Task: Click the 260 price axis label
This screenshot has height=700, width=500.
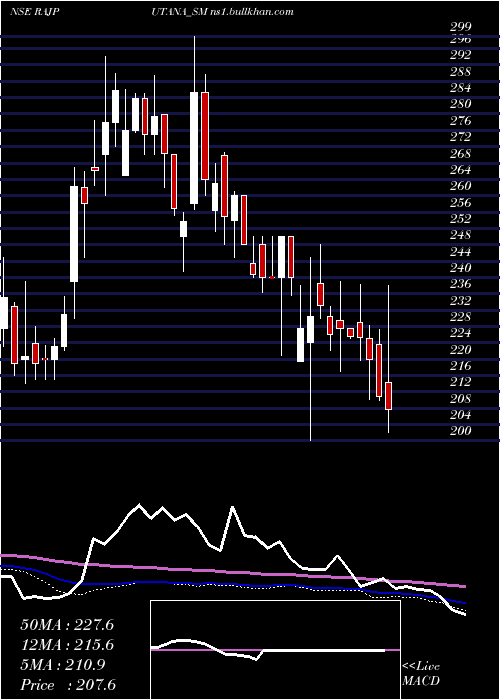Action: [x=461, y=186]
